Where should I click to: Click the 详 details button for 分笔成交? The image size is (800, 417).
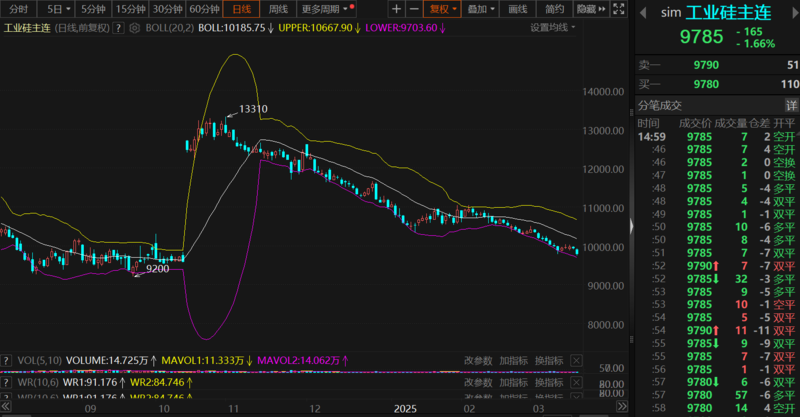tap(791, 105)
